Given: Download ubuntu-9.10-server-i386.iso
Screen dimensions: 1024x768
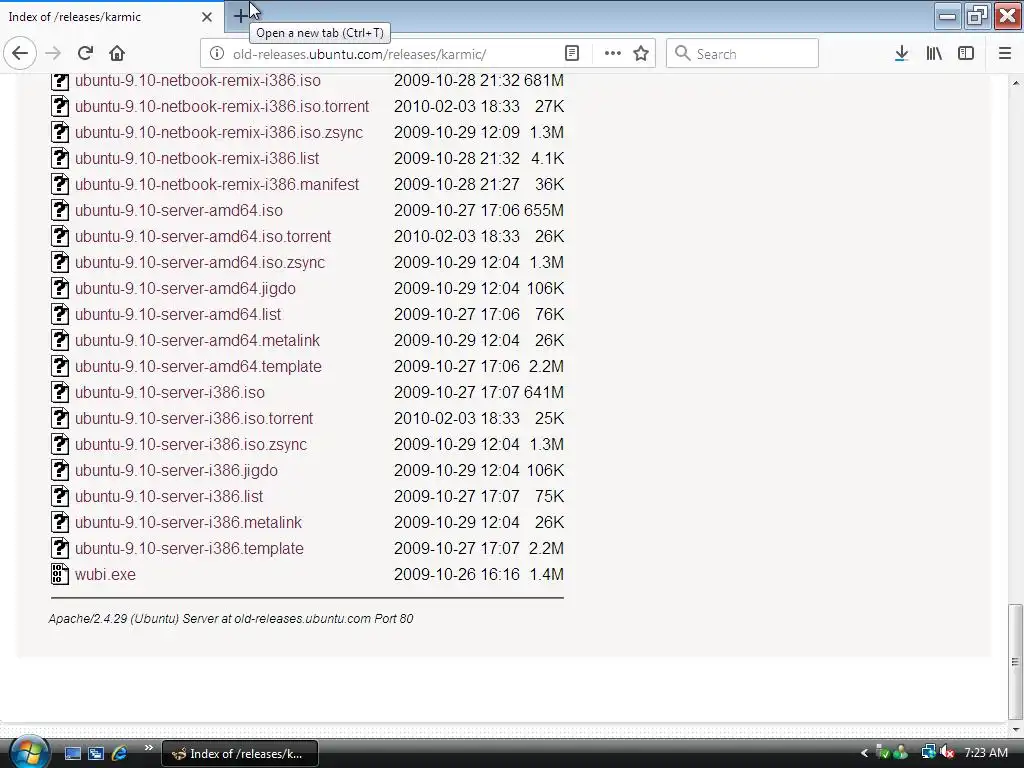Looking at the screenshot, I should (170, 392).
